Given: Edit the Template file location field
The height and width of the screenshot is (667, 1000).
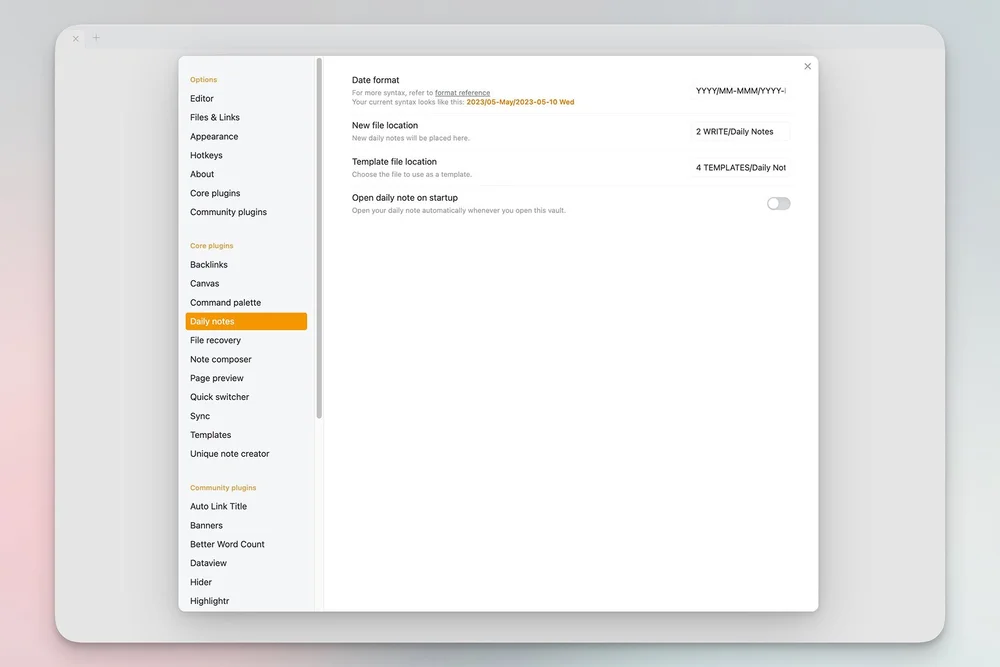Looking at the screenshot, I should coord(740,167).
